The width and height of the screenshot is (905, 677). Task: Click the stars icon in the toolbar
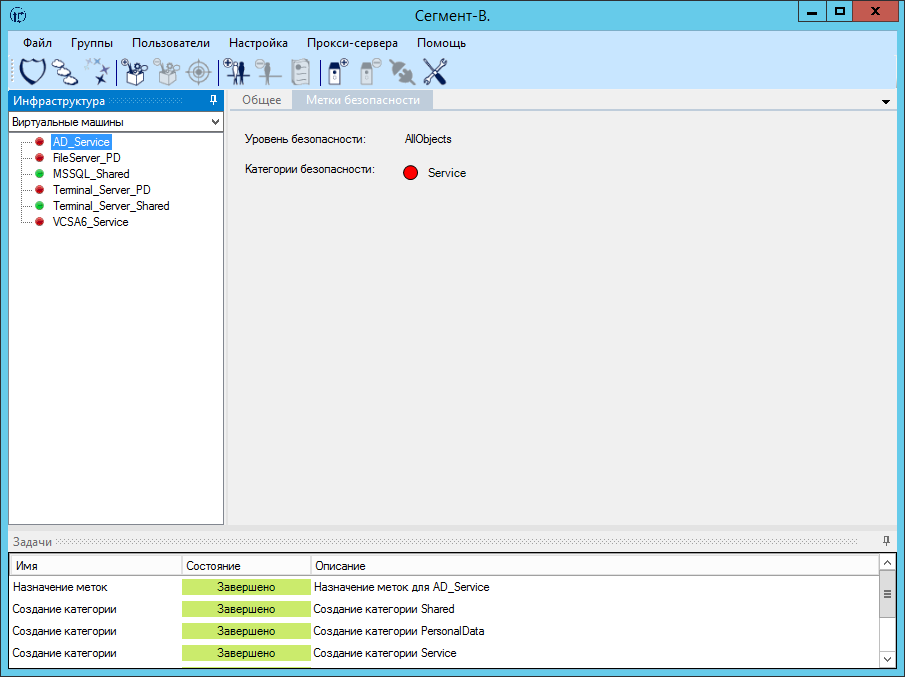click(98, 72)
